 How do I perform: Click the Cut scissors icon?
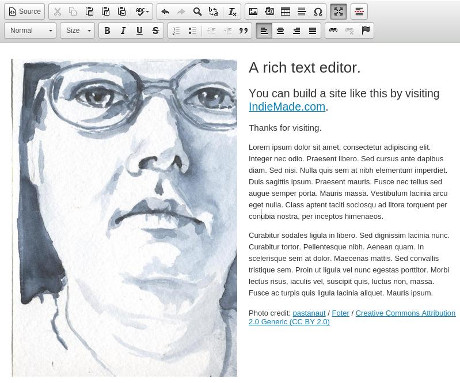(57, 12)
